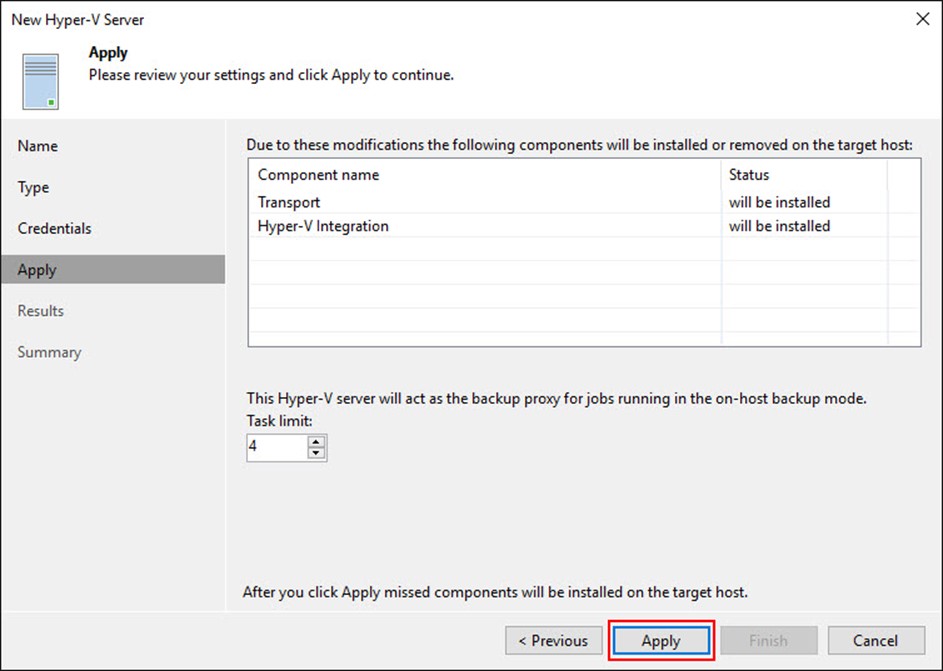Sort by Component name column header
Viewport: 943px width, 671px height.
click(x=485, y=175)
